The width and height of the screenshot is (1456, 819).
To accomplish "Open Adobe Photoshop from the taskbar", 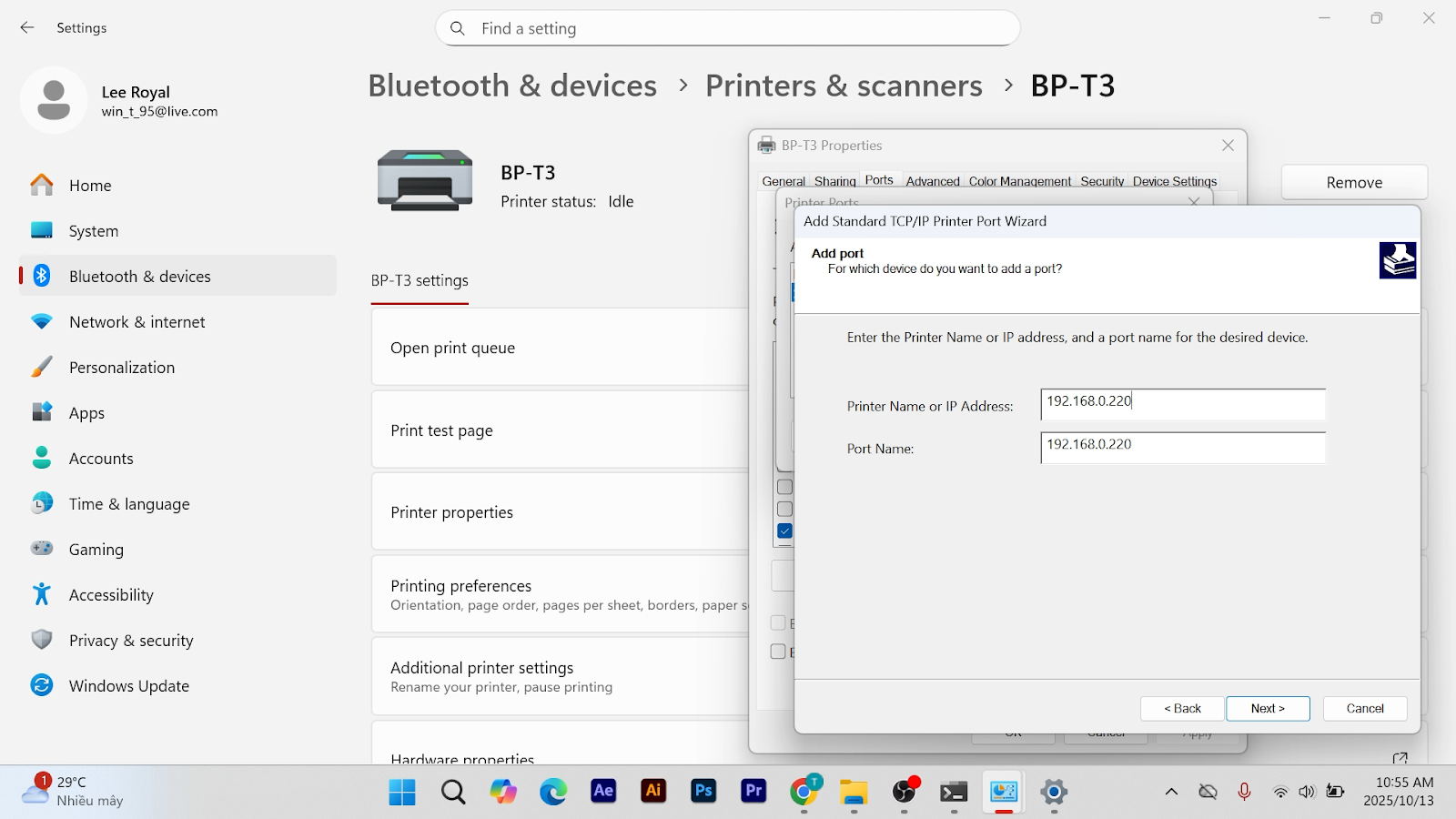I will coord(703,791).
